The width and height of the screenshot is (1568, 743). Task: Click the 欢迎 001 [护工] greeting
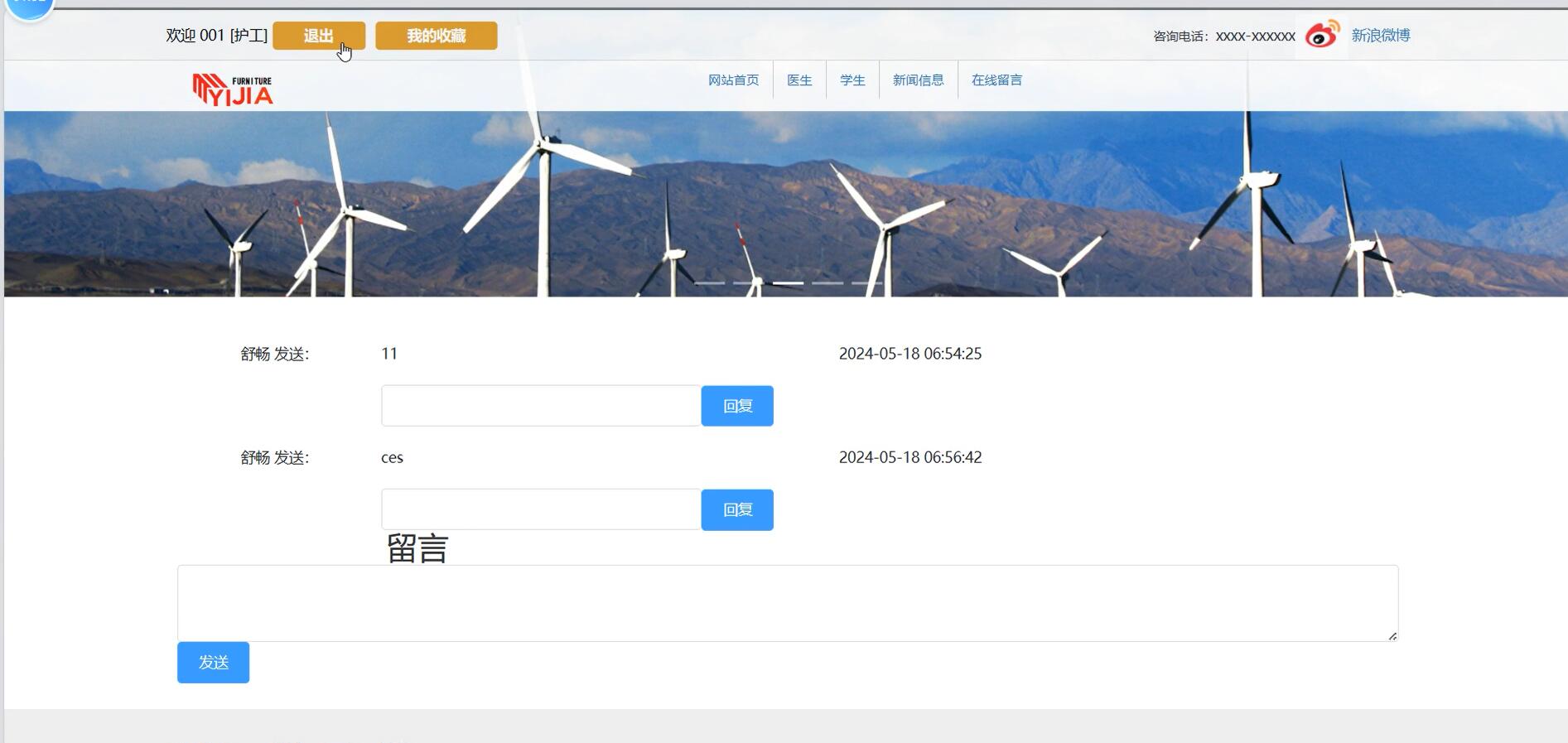click(216, 36)
